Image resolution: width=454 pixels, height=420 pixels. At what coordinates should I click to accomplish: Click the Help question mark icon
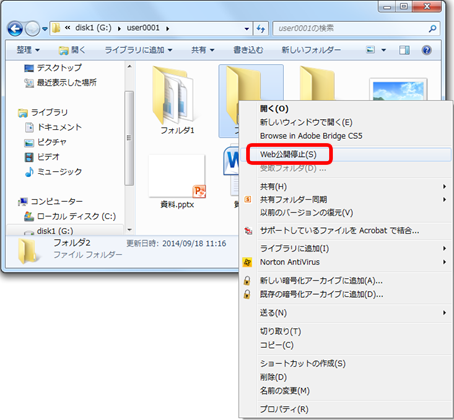pyautogui.click(x=427, y=50)
